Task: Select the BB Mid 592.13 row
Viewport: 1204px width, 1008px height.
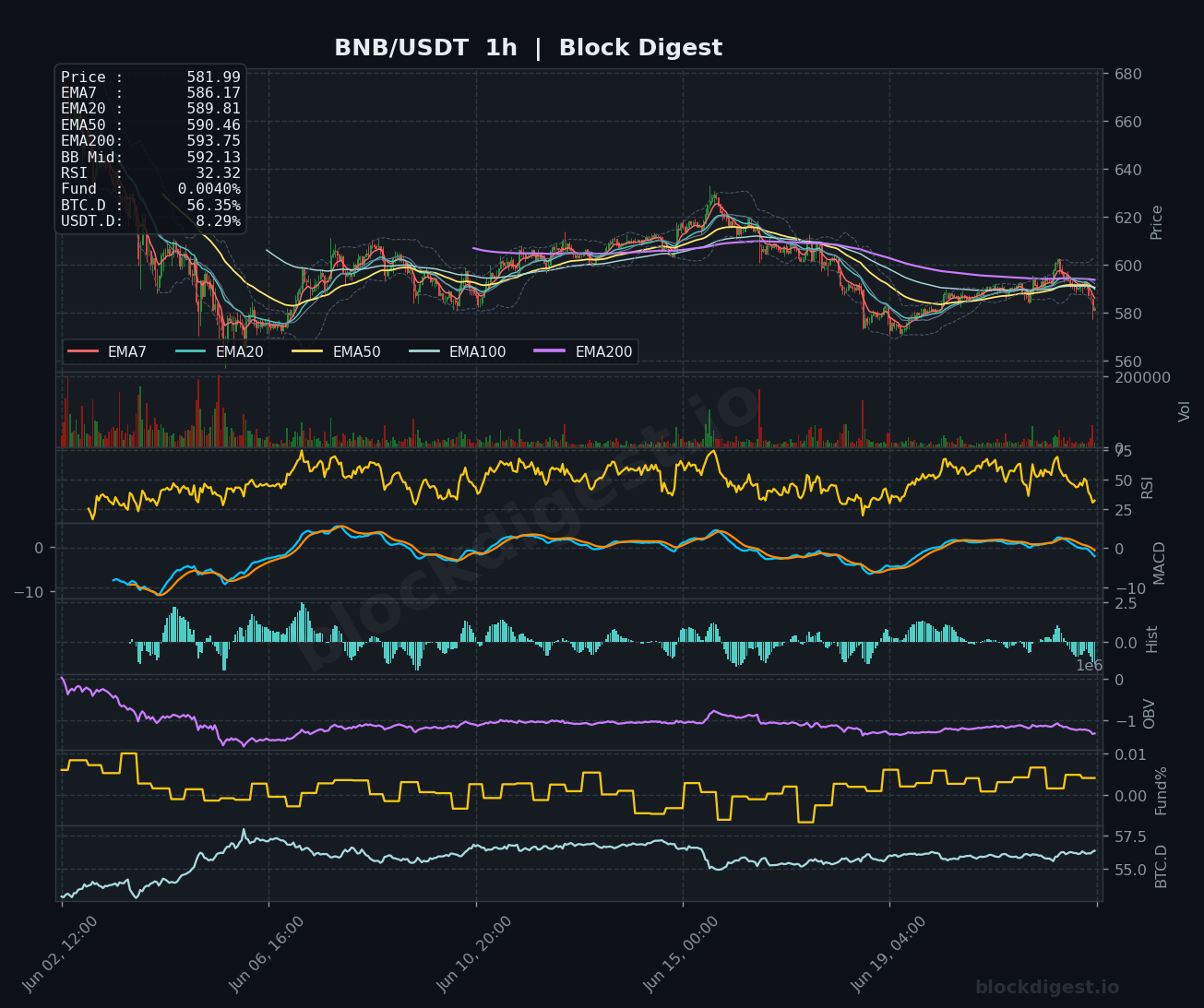Action: (150, 158)
